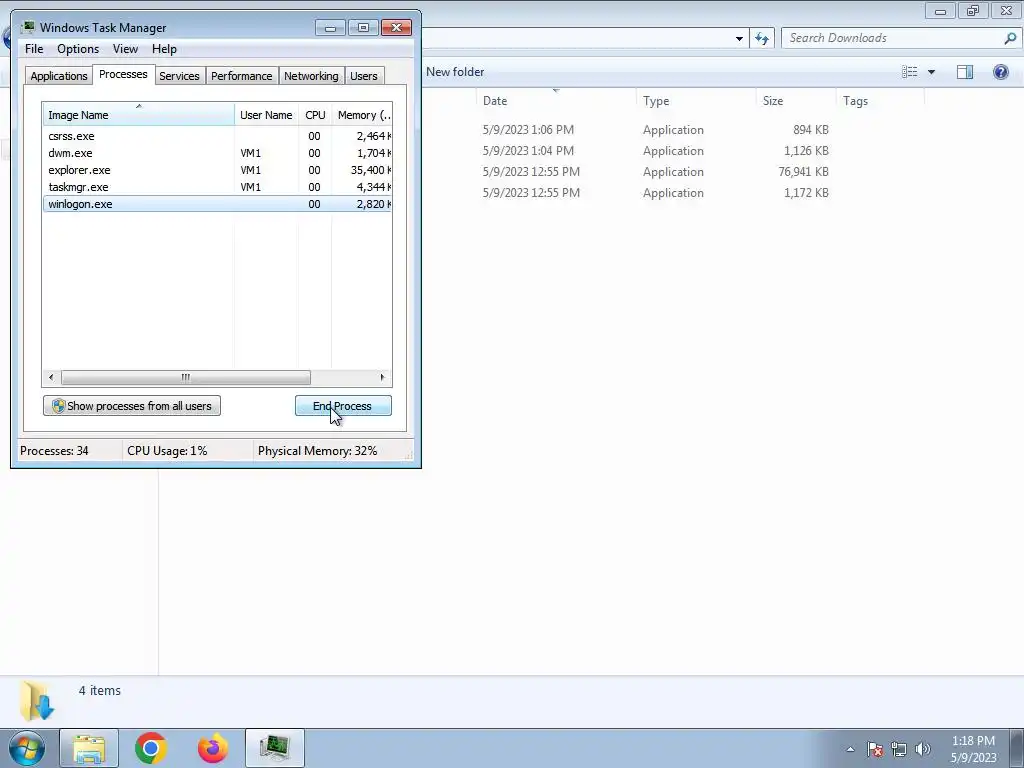Change view with the Explorer views icon

[x=910, y=72]
